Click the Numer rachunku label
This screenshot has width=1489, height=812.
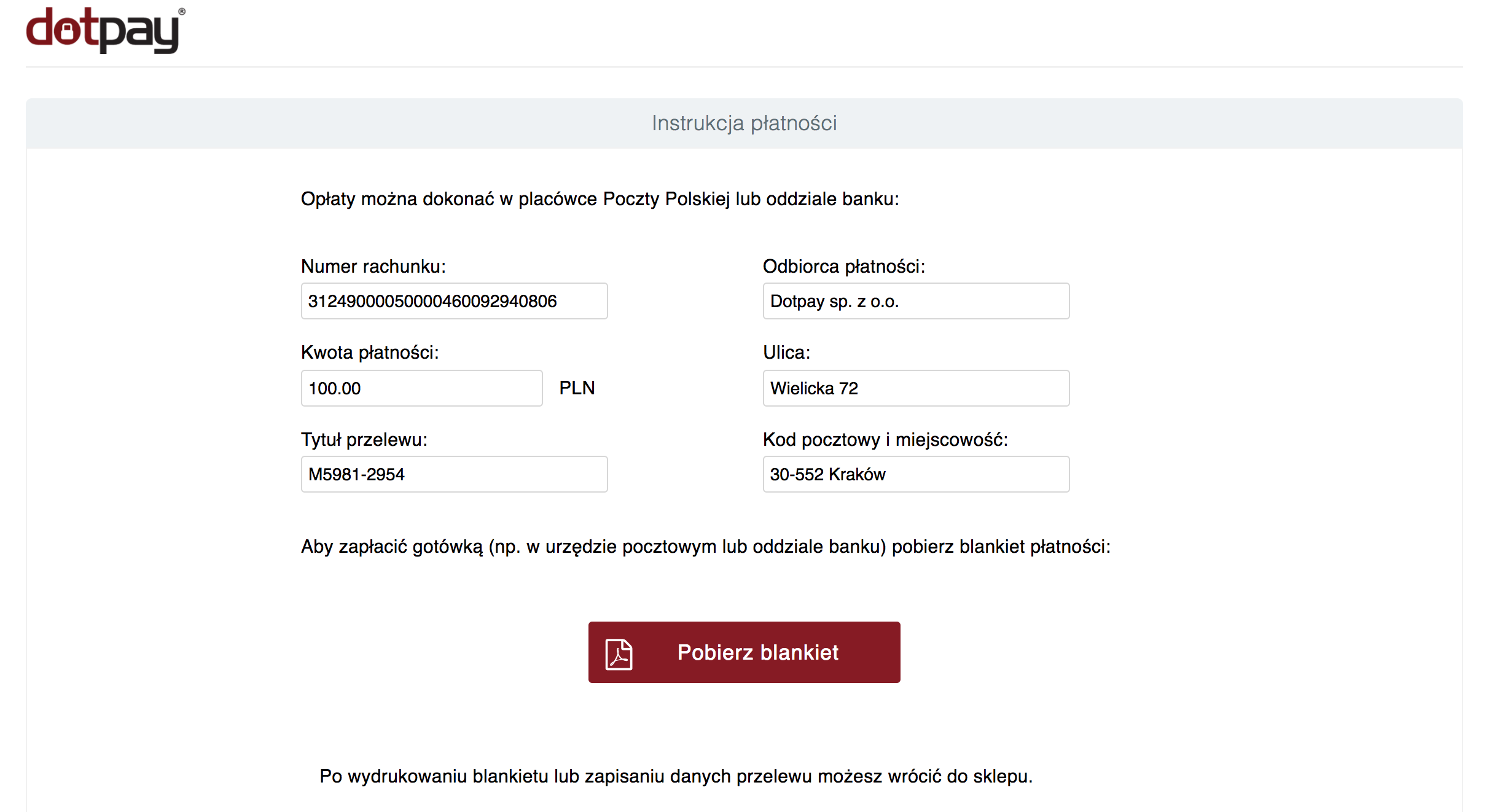click(373, 267)
